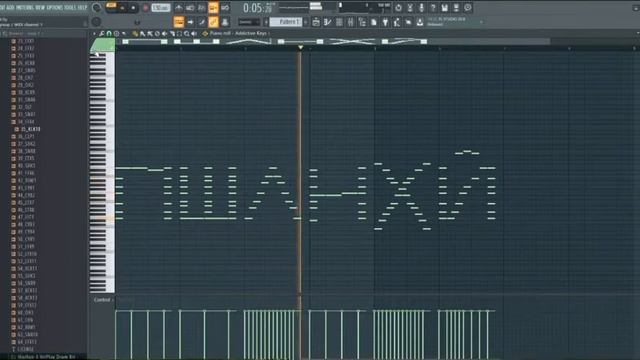Open the global snap selector dropdown
The height and width of the screenshot is (360, 640).
(249, 22)
